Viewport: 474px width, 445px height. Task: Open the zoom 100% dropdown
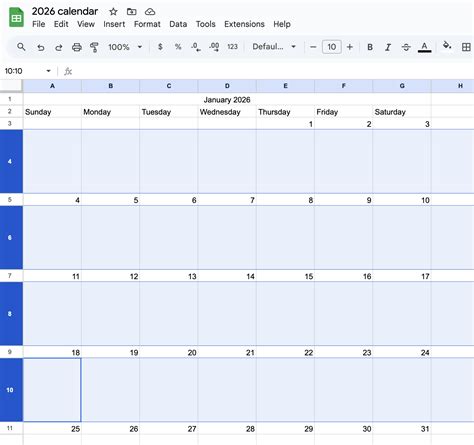point(125,47)
